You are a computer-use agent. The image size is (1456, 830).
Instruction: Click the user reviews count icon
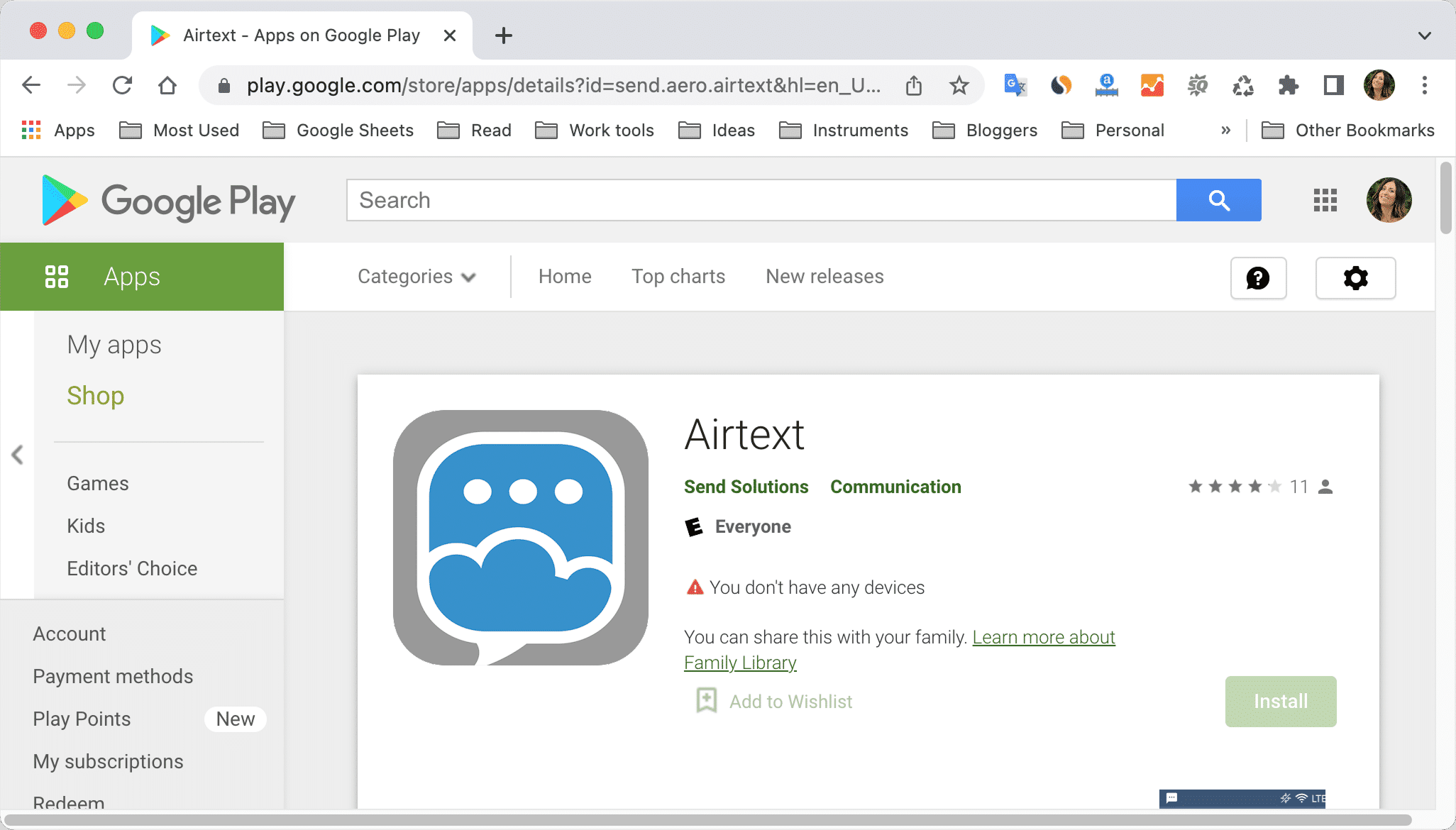pos(1324,487)
